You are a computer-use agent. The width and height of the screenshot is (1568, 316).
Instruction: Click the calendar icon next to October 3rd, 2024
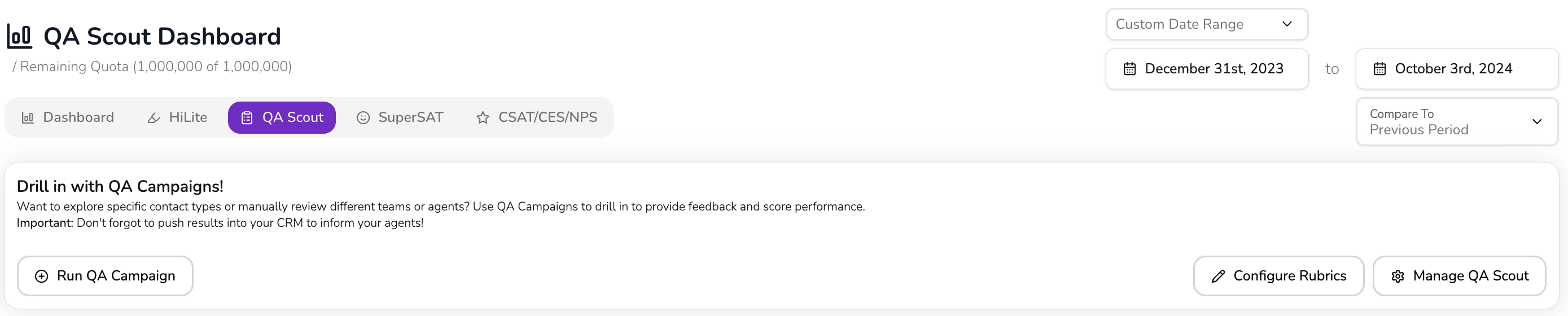1380,69
